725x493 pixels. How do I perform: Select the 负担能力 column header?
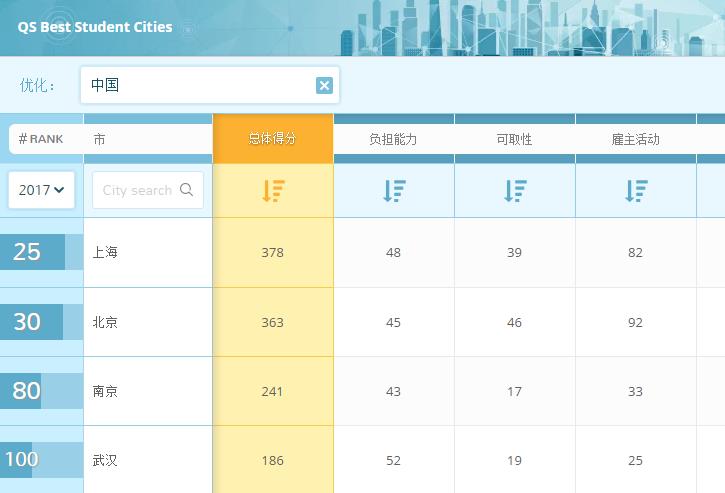click(x=393, y=139)
